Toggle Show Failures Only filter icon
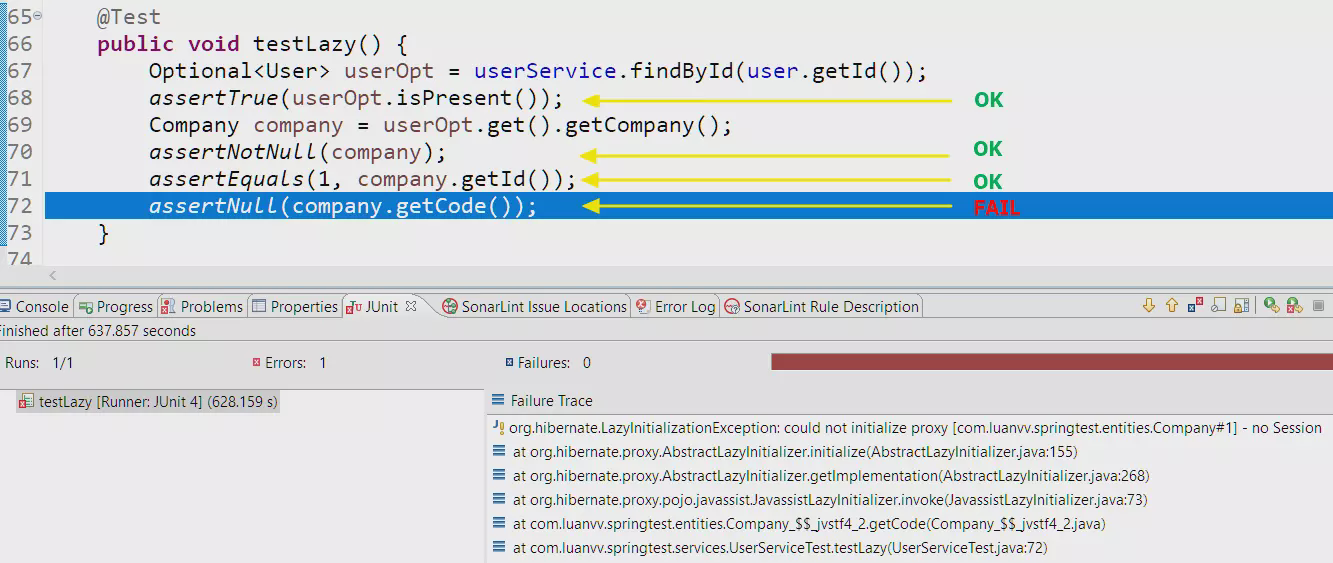 click(1195, 306)
